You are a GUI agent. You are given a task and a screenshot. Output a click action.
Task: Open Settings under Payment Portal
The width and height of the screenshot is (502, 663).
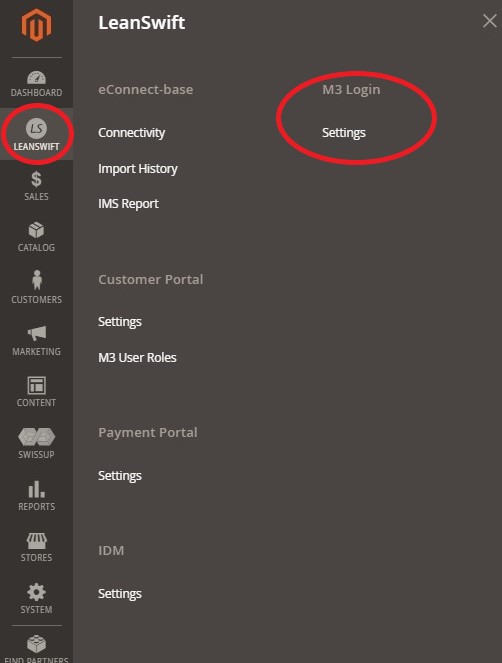click(120, 476)
